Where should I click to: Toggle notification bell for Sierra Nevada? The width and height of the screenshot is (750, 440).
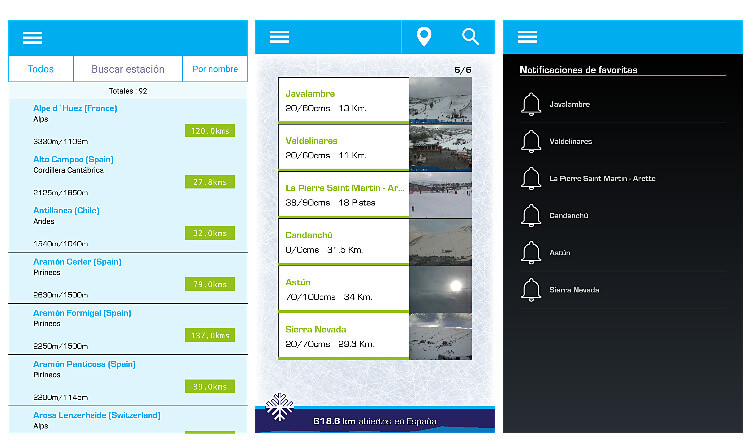tap(531, 290)
